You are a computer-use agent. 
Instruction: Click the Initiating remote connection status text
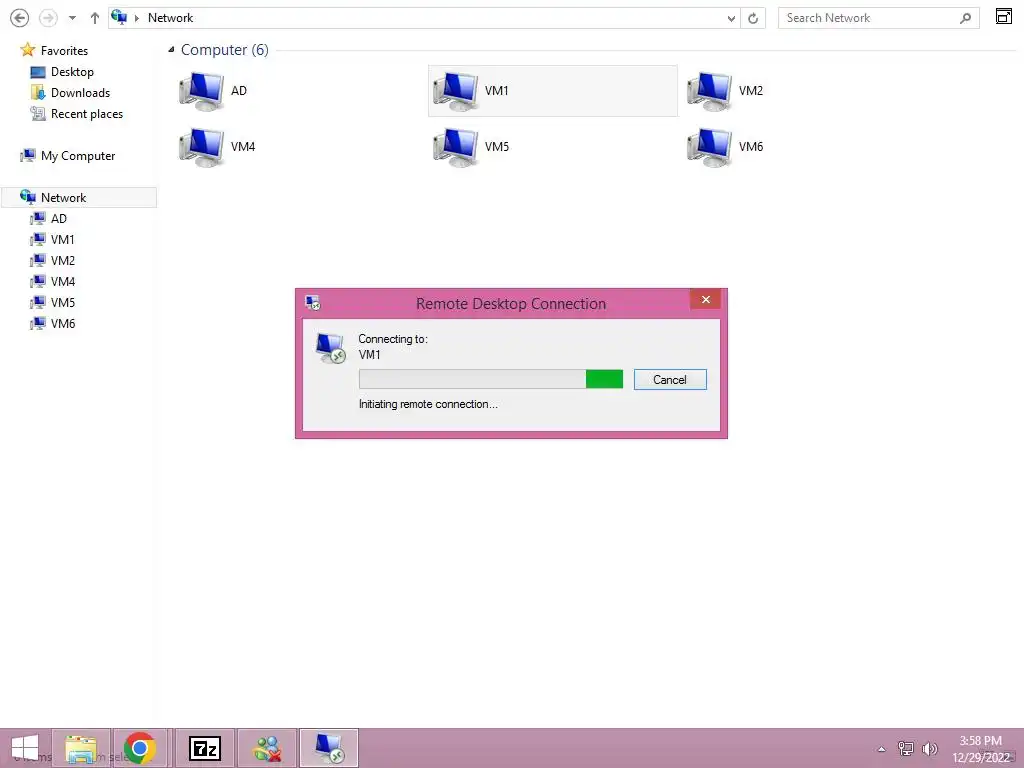(x=428, y=404)
